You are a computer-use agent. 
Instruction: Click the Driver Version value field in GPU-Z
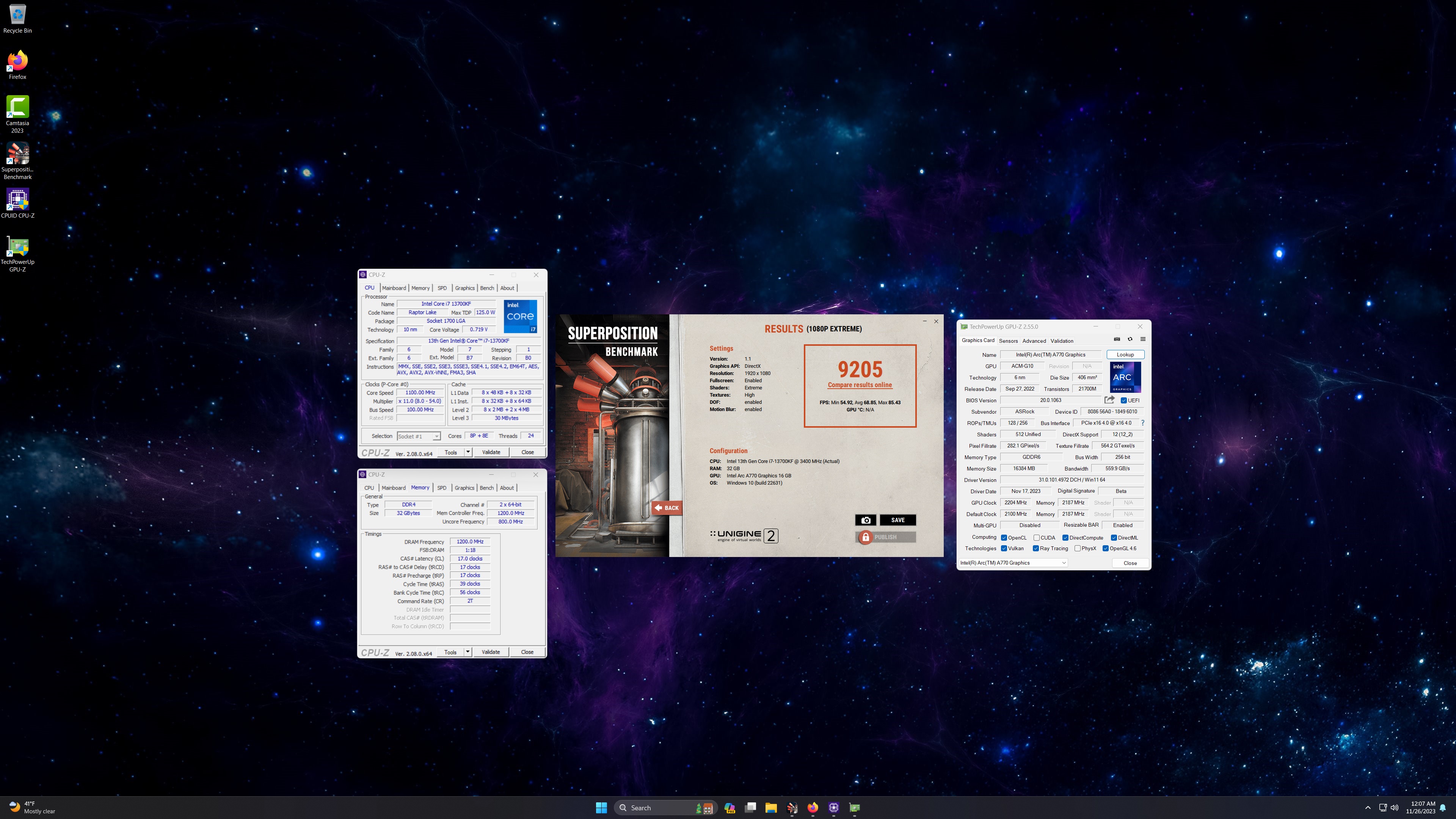[1072, 480]
